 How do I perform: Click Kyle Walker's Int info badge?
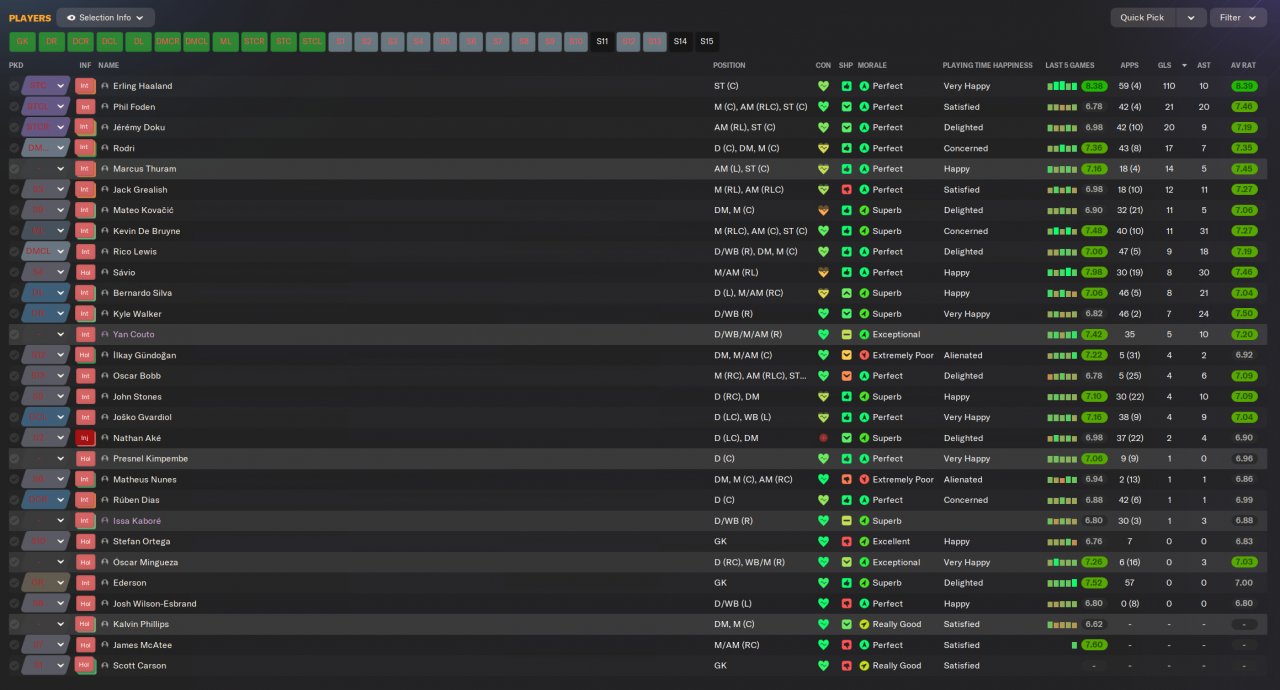[x=85, y=314]
